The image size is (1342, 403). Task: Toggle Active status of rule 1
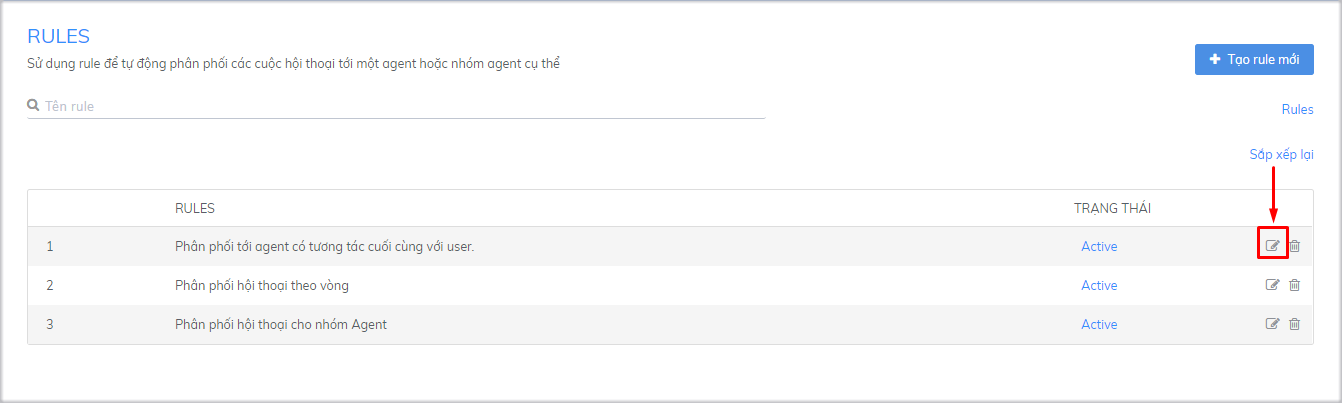pyautogui.click(x=1099, y=246)
